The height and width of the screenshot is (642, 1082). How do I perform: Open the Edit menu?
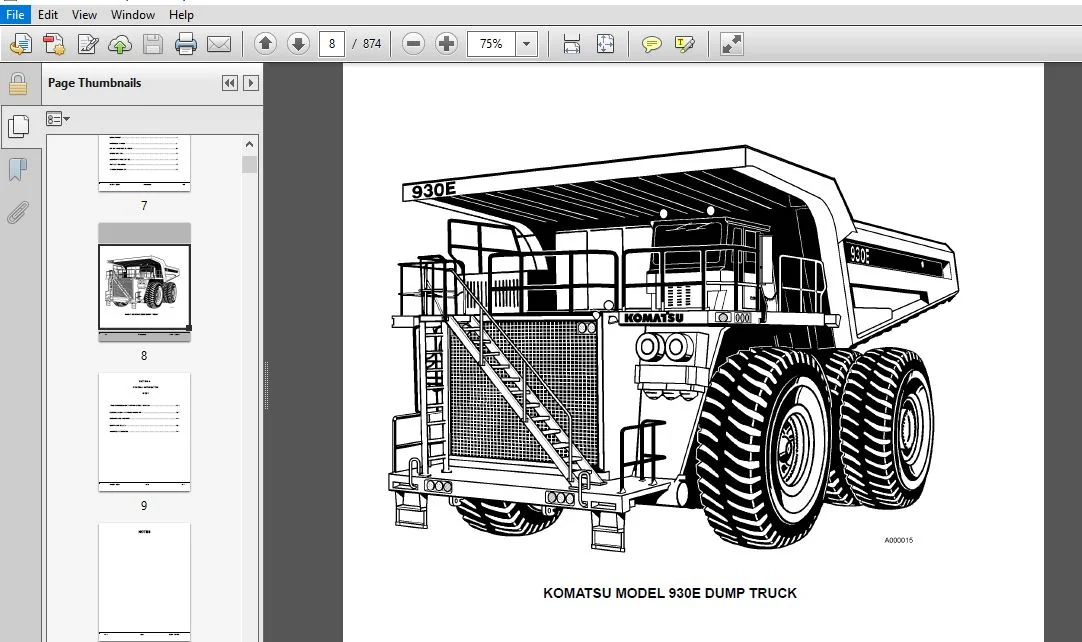point(48,14)
